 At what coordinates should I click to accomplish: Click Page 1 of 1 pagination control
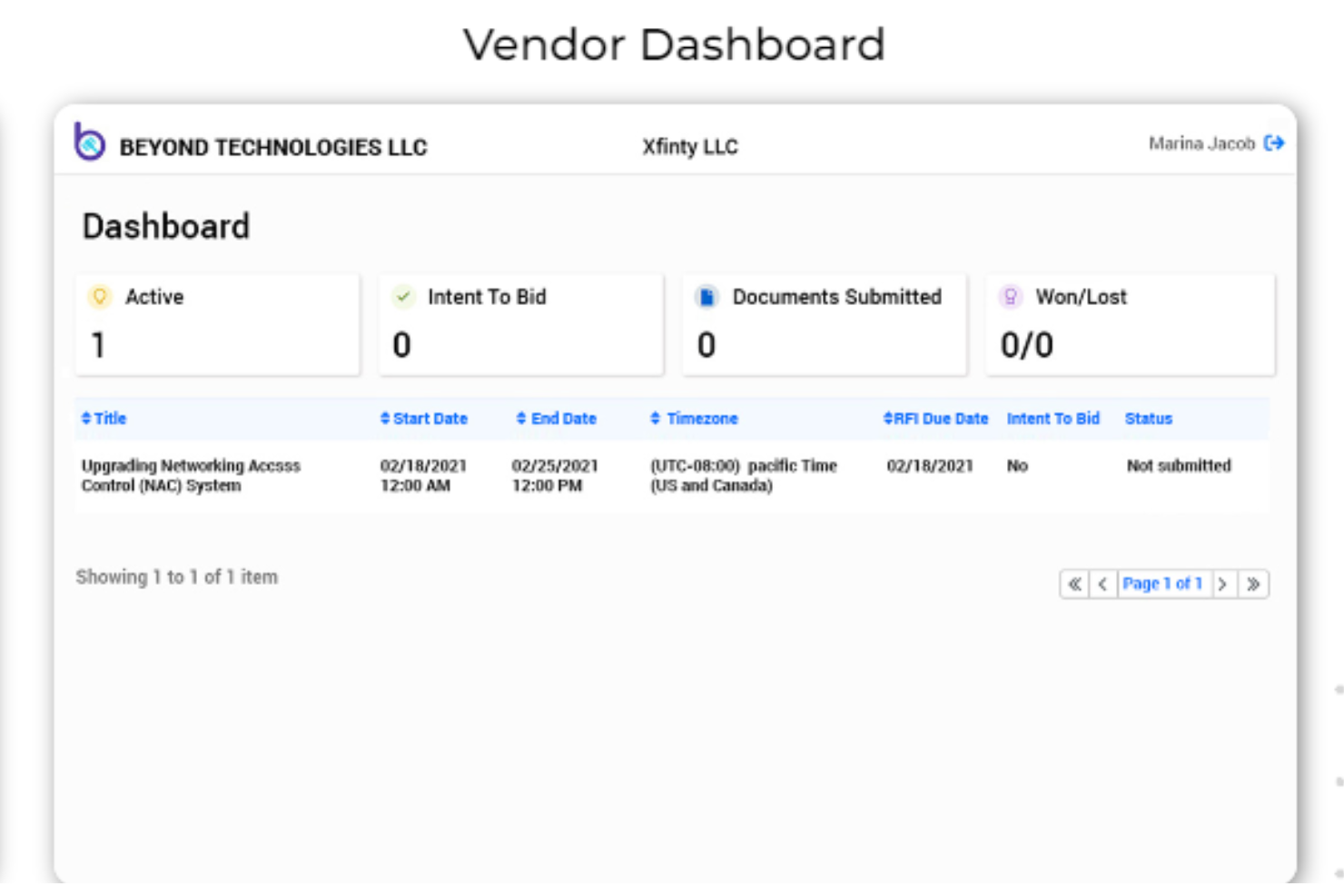tap(1163, 584)
